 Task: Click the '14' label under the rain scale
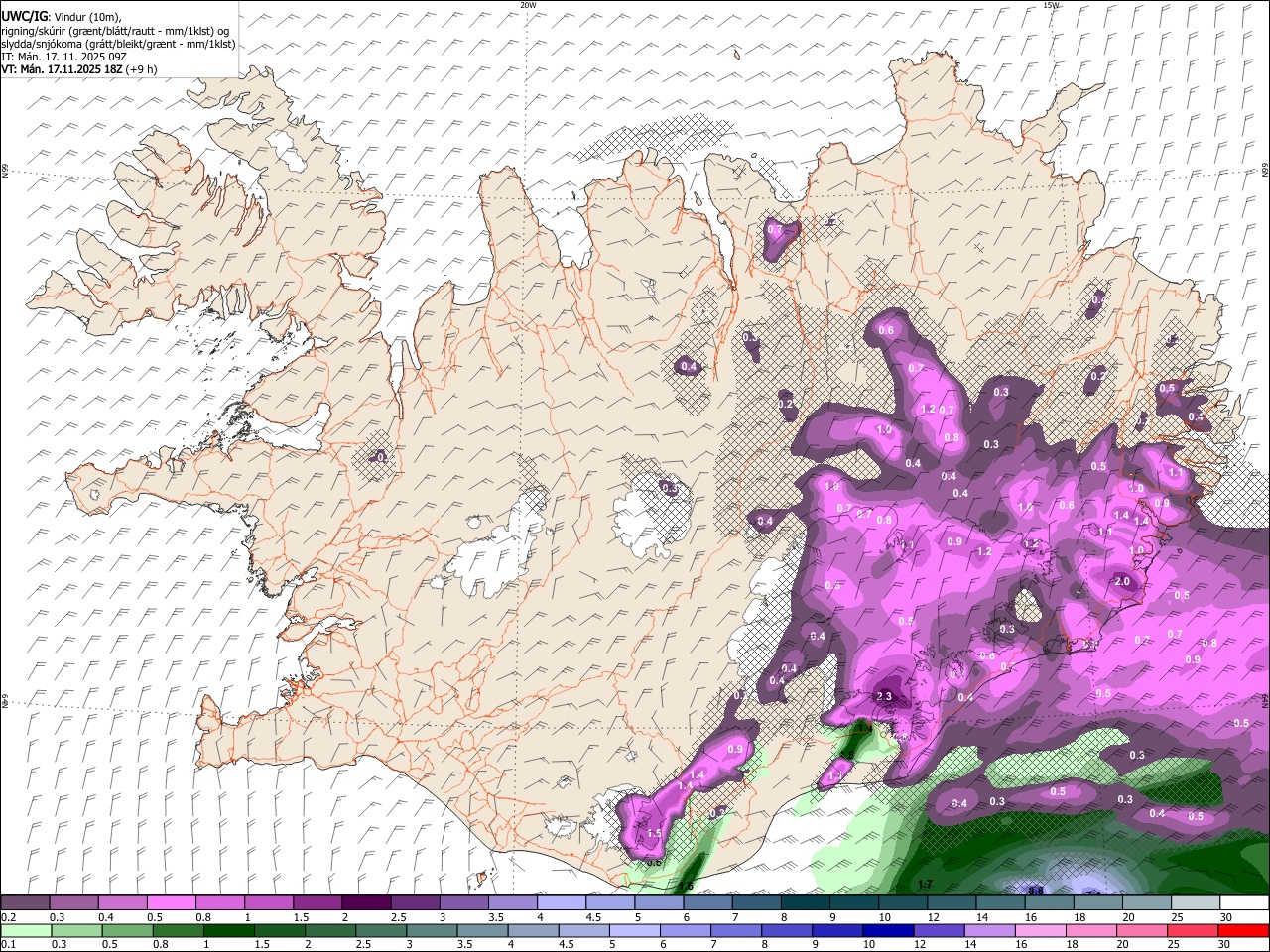click(x=970, y=944)
